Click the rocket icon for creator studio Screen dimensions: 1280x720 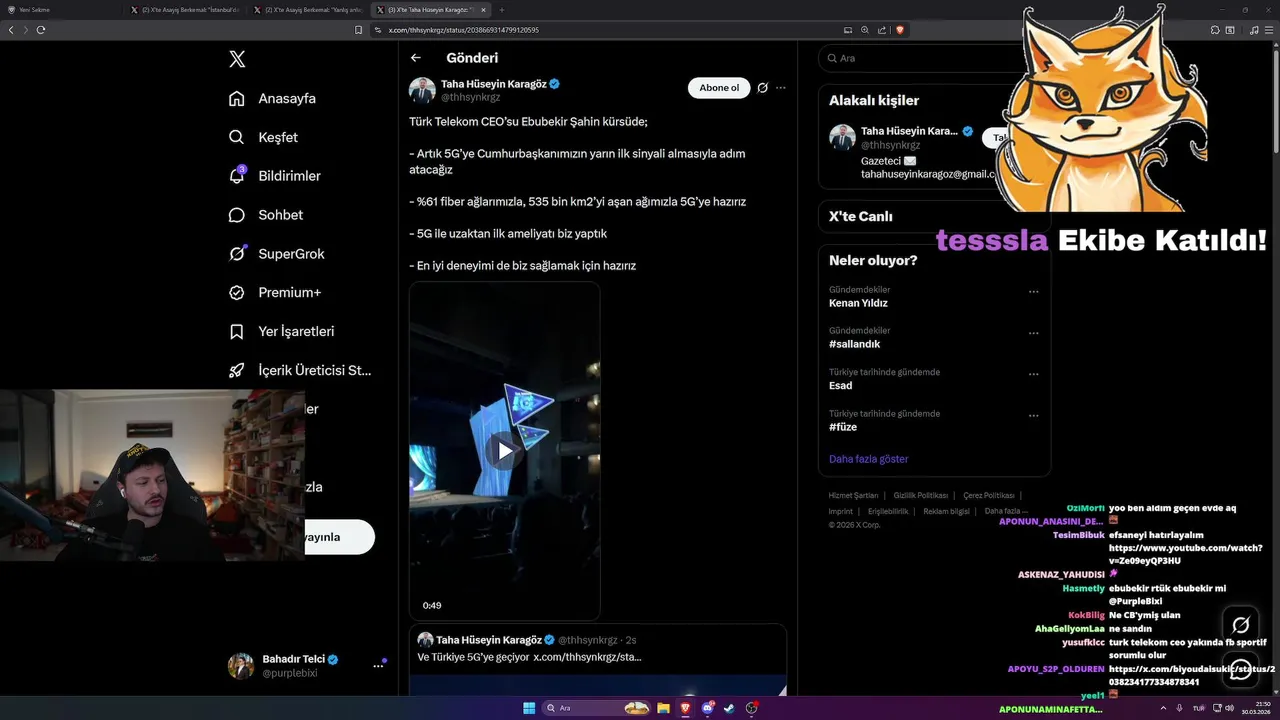237,370
